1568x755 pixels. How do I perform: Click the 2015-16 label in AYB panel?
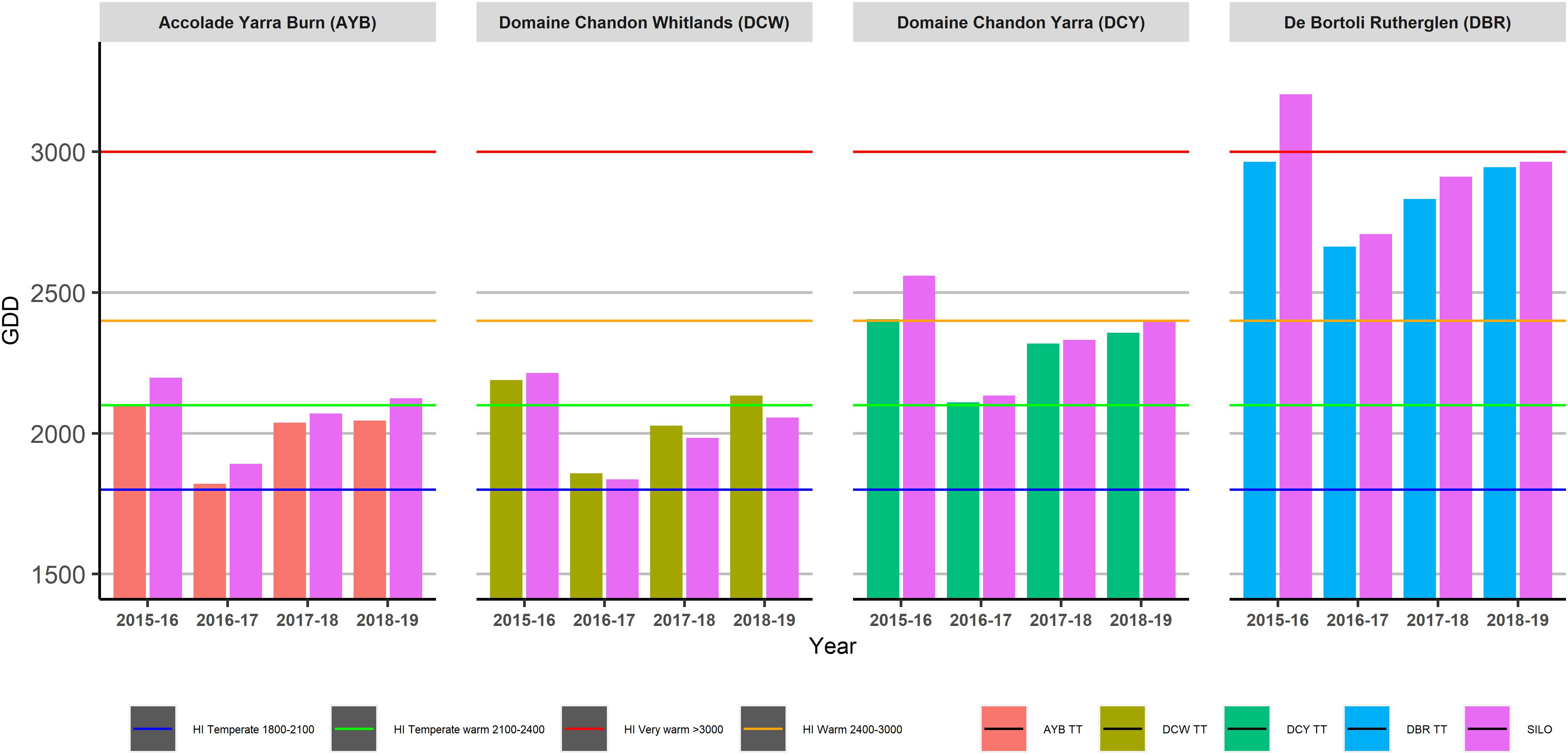pos(147,620)
